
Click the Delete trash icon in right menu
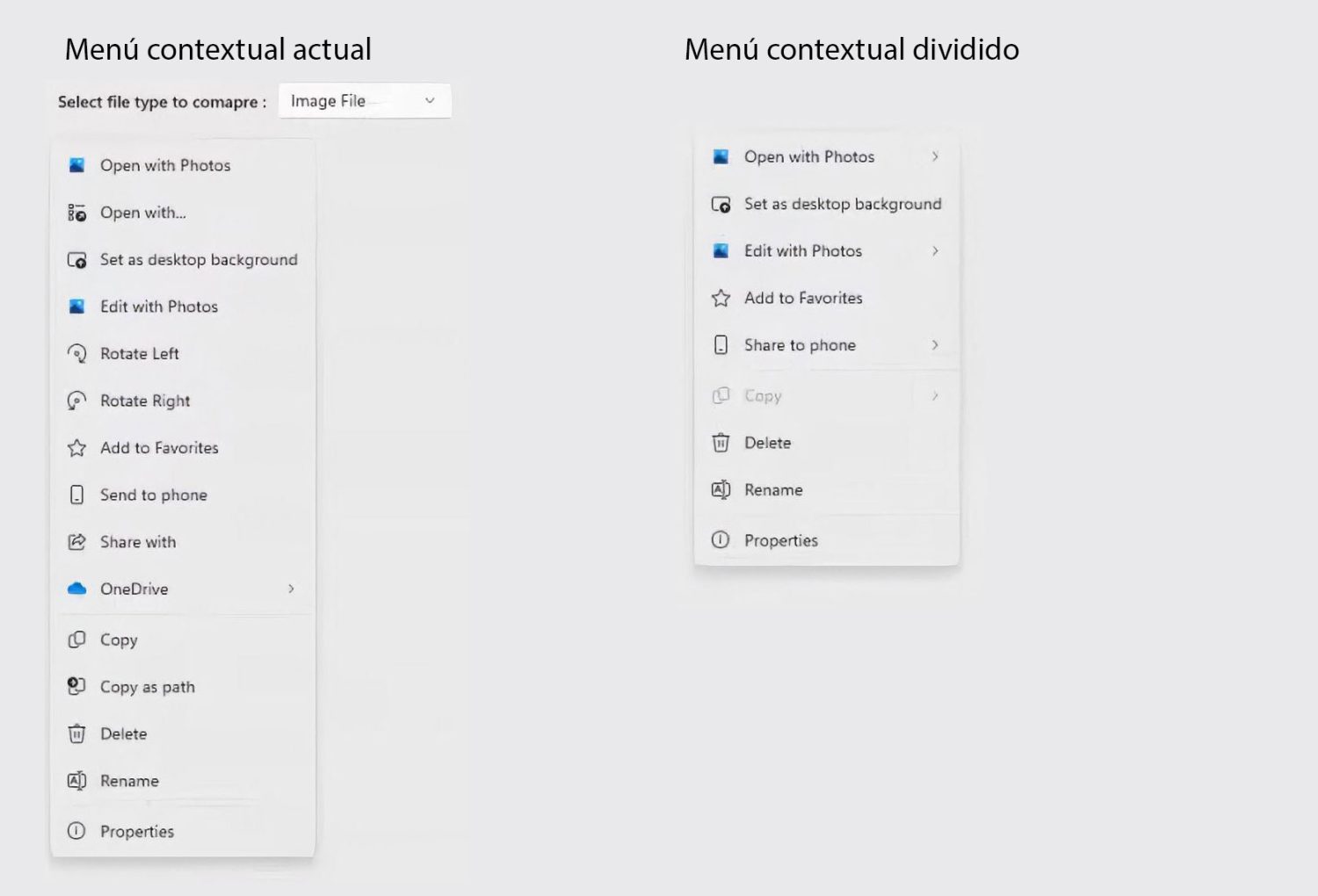click(721, 443)
